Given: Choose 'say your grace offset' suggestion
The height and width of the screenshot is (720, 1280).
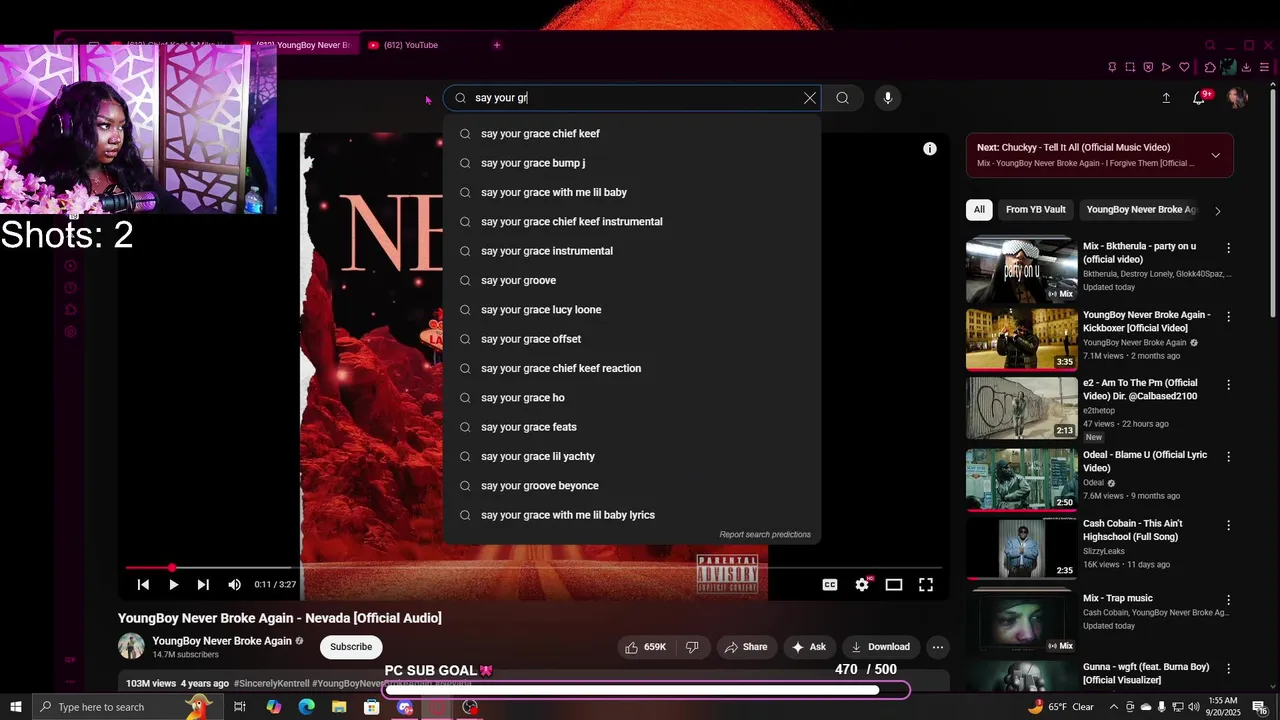Looking at the screenshot, I should [632, 339].
